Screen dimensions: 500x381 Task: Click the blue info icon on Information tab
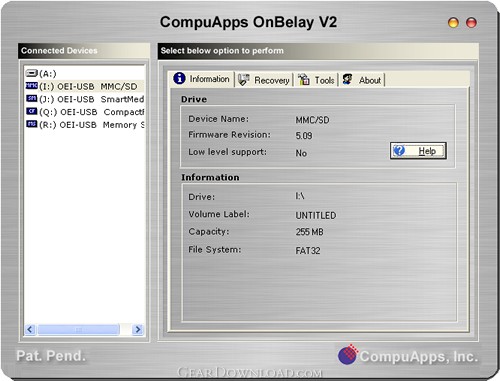click(x=179, y=79)
